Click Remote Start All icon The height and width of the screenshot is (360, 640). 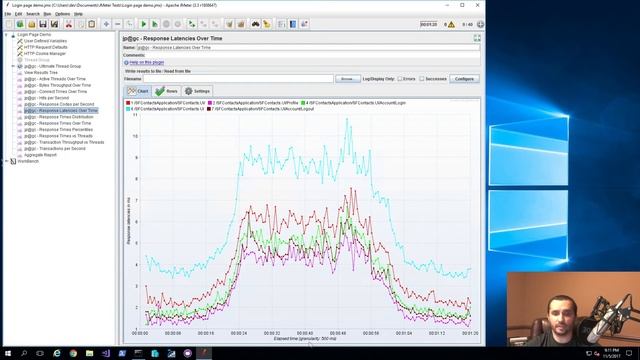tap(192, 24)
